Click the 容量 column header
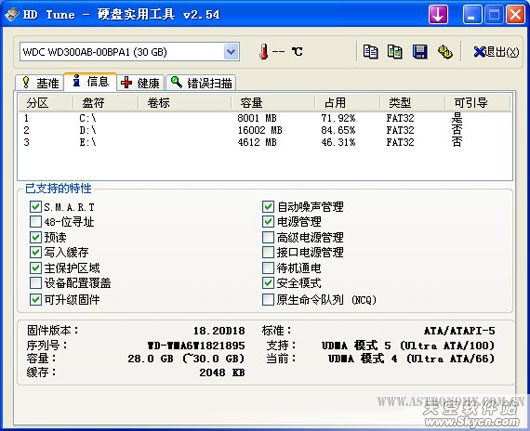Screen dimensions: 530x431 point(273,102)
